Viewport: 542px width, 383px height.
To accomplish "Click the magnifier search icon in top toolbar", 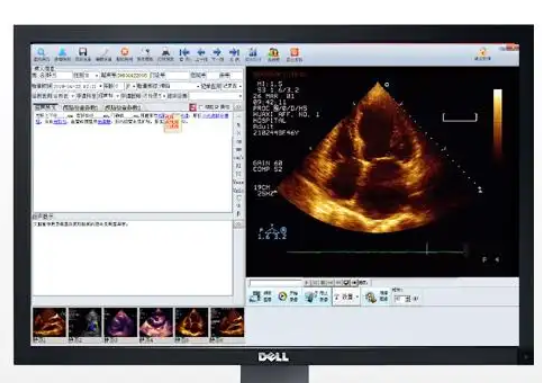I will click(41, 52).
